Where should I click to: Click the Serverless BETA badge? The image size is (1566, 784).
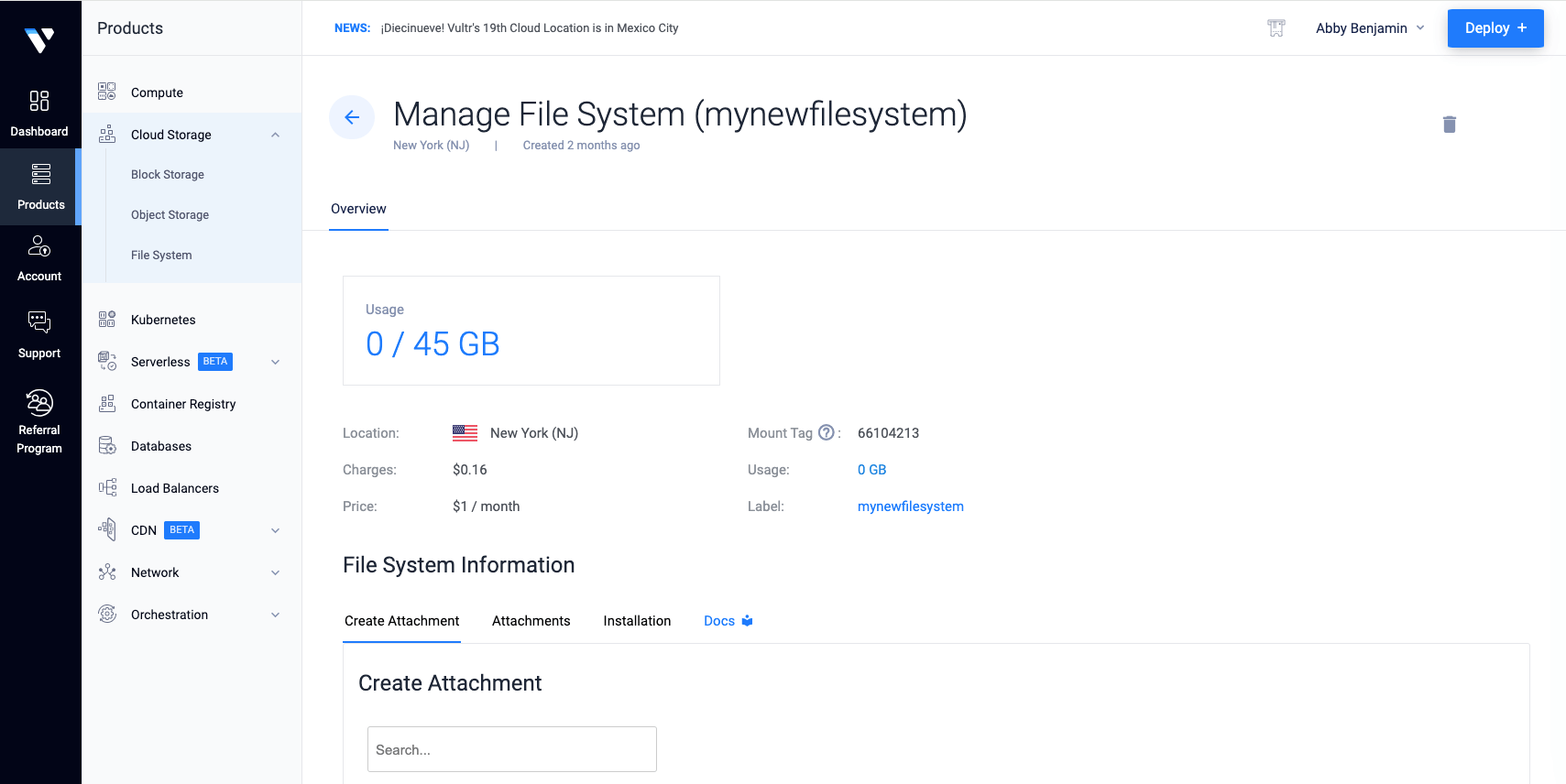[x=215, y=362]
